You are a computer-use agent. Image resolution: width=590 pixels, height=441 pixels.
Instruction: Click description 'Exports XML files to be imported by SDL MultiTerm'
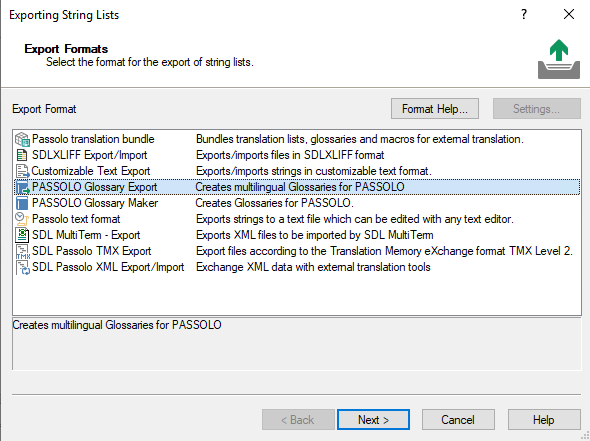point(315,235)
